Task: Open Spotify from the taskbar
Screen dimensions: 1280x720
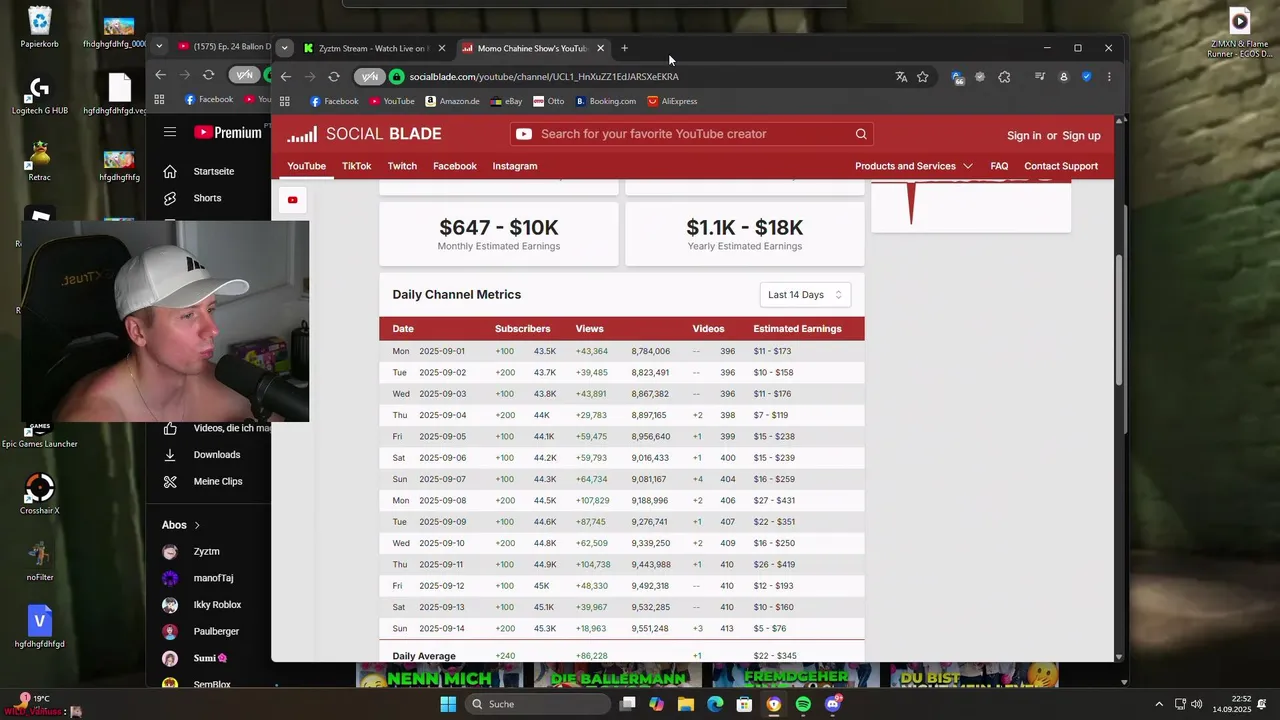Action: pyautogui.click(x=804, y=704)
